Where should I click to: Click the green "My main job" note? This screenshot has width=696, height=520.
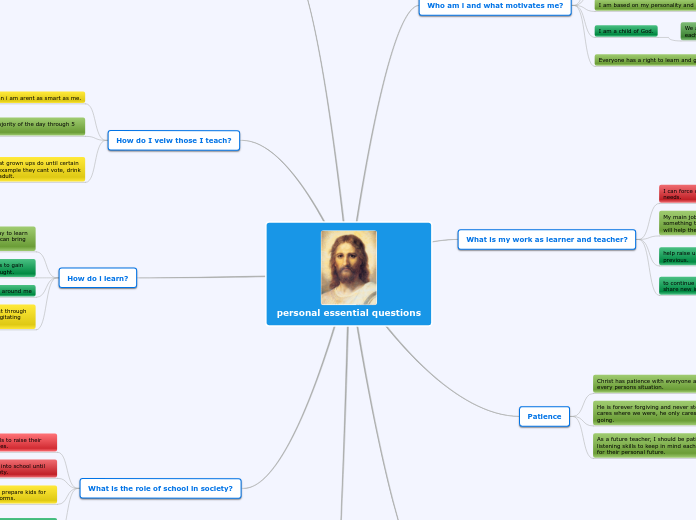pyautogui.click(x=678, y=223)
